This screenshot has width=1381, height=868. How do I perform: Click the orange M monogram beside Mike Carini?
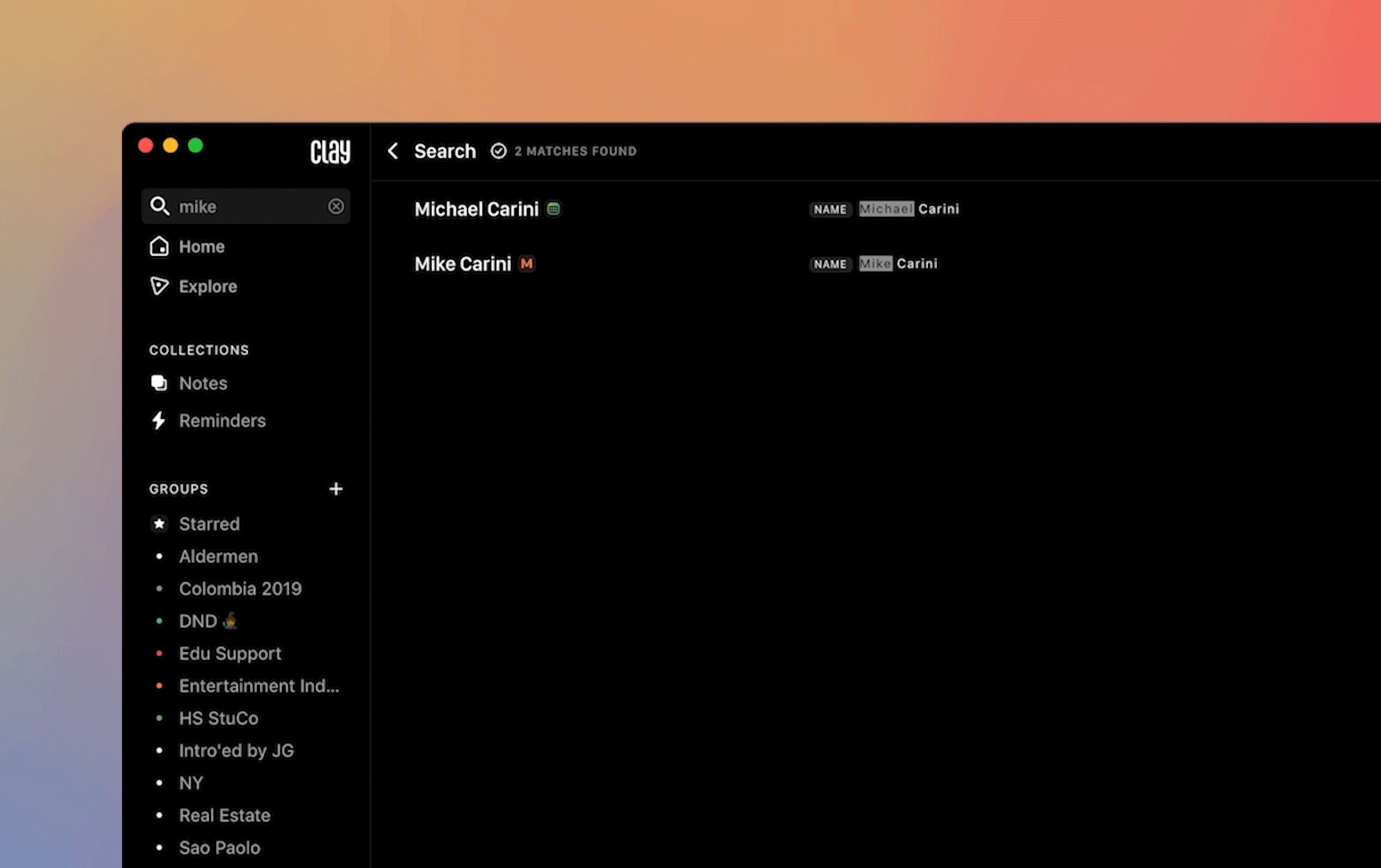pos(526,263)
